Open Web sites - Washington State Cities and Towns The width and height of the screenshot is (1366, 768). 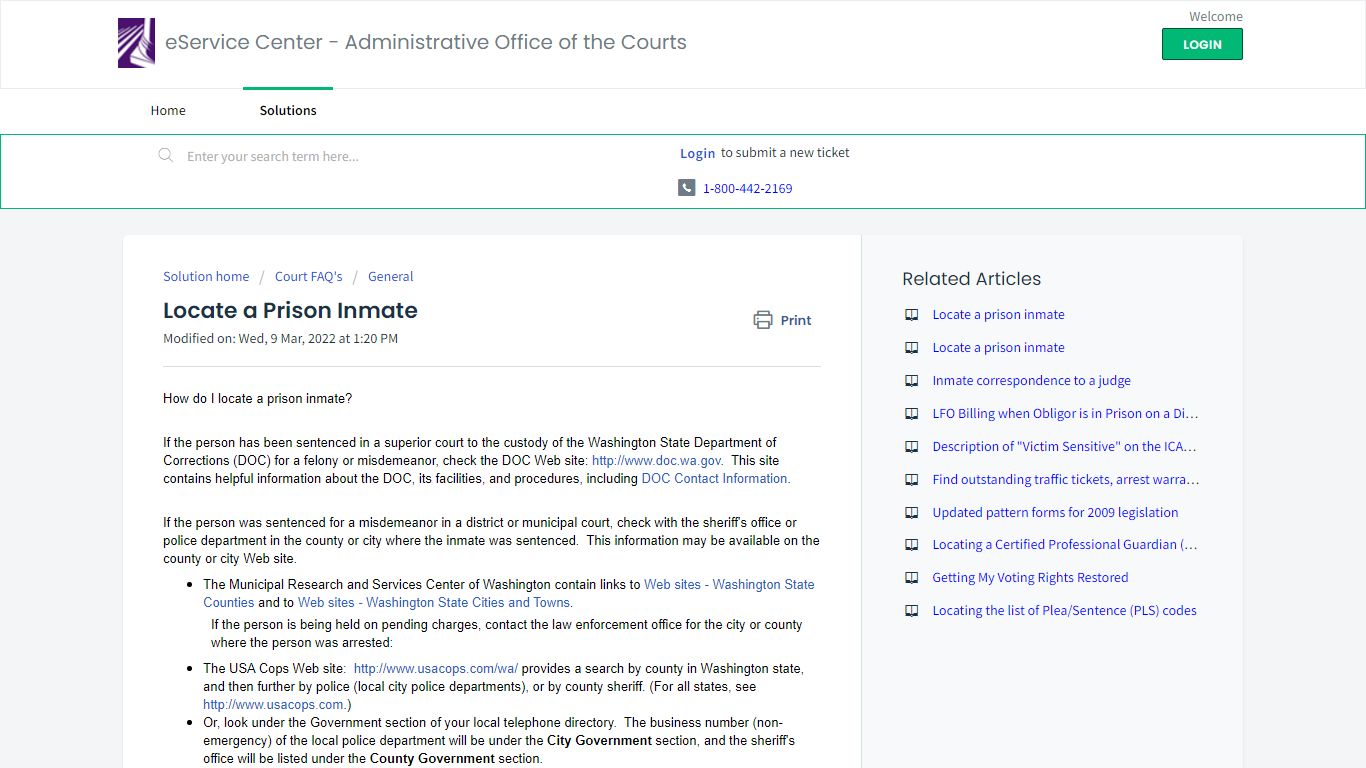pos(434,603)
